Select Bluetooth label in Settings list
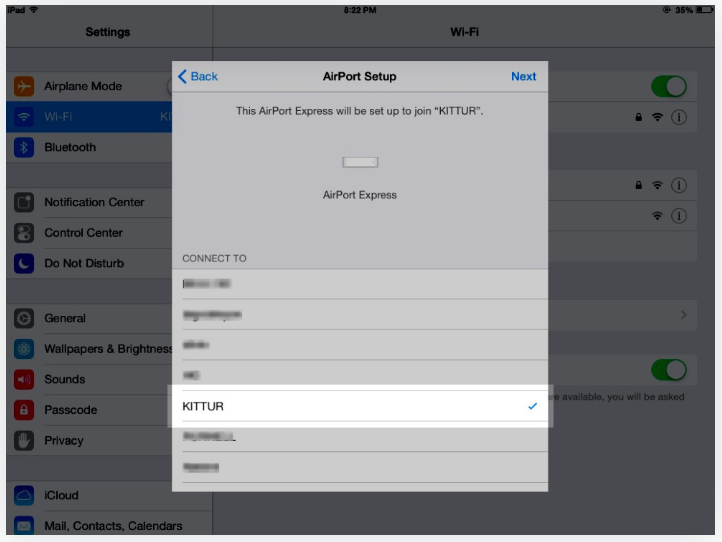Image resolution: width=722 pixels, height=542 pixels. pyautogui.click(x=70, y=147)
